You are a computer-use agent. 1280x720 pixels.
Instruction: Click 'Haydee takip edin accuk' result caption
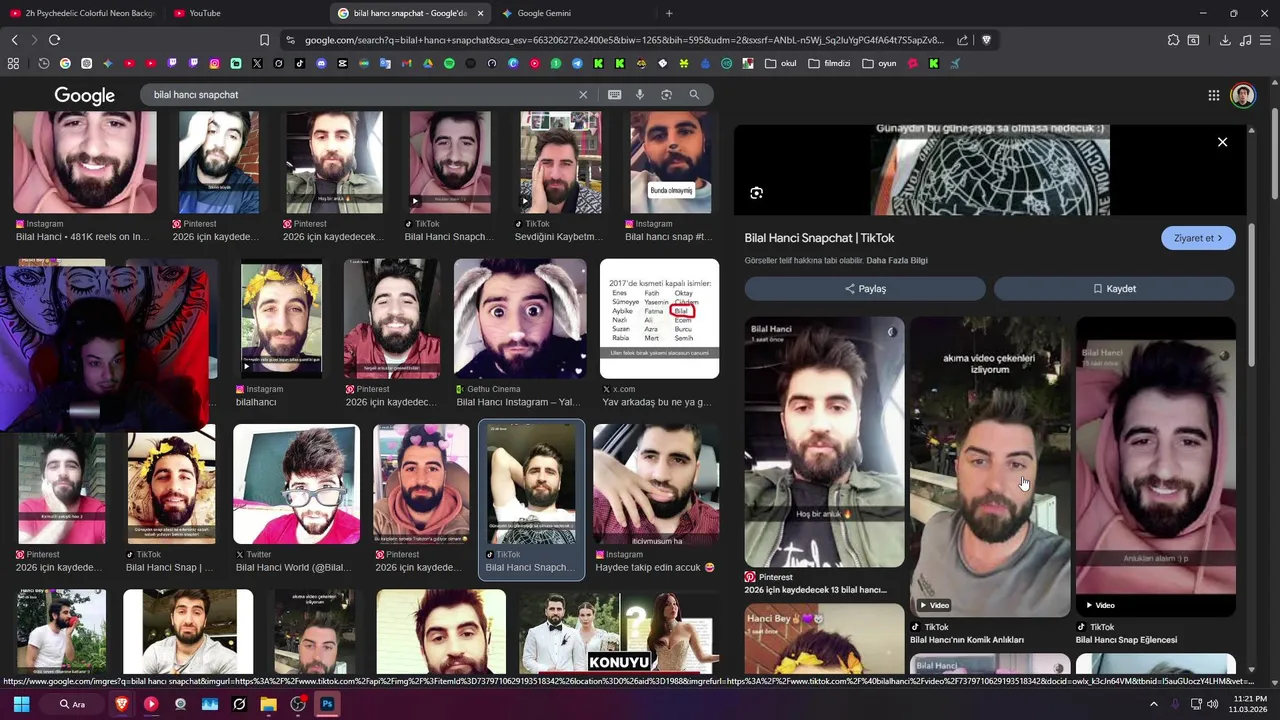[655, 568]
